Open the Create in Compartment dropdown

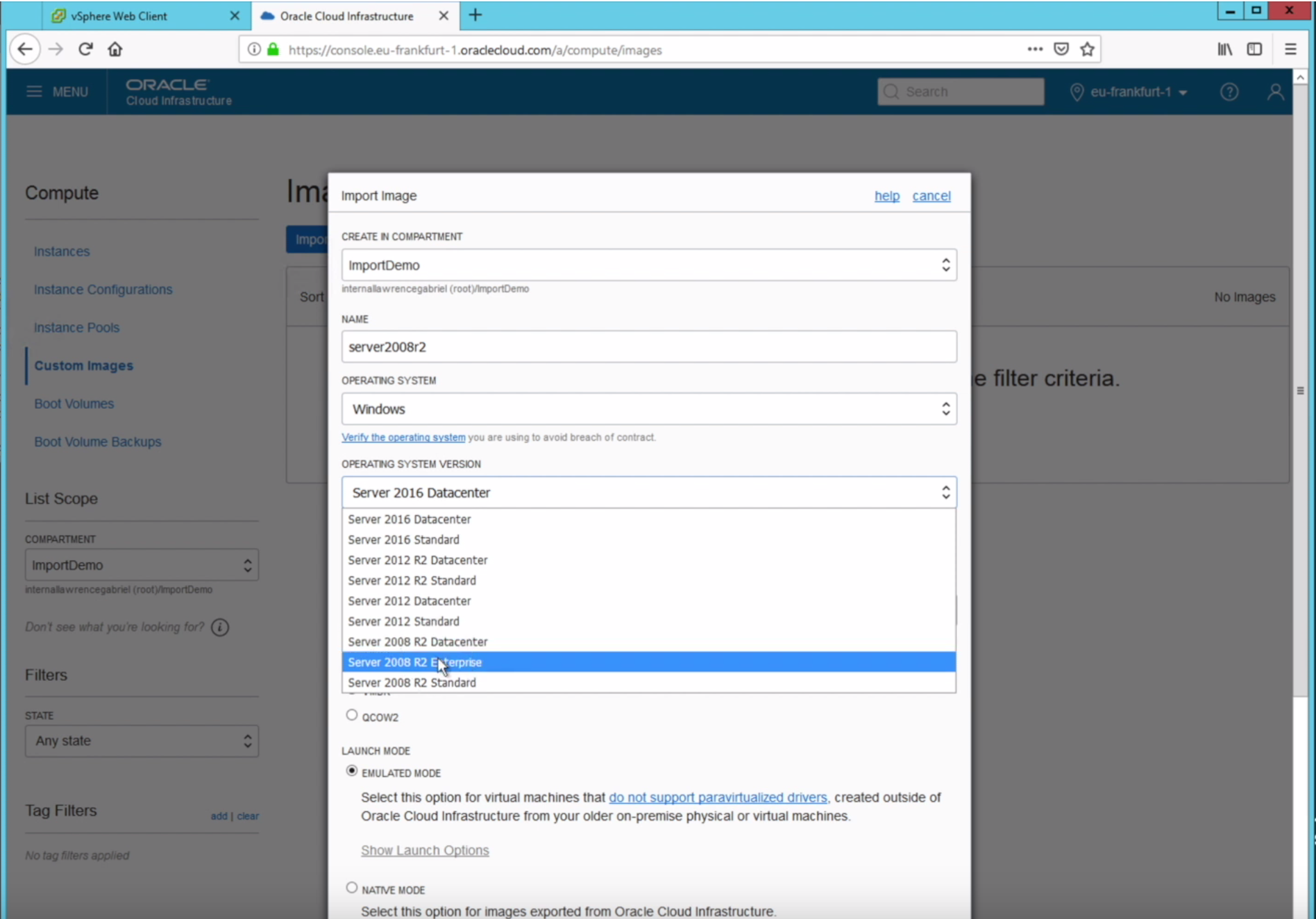[649, 265]
